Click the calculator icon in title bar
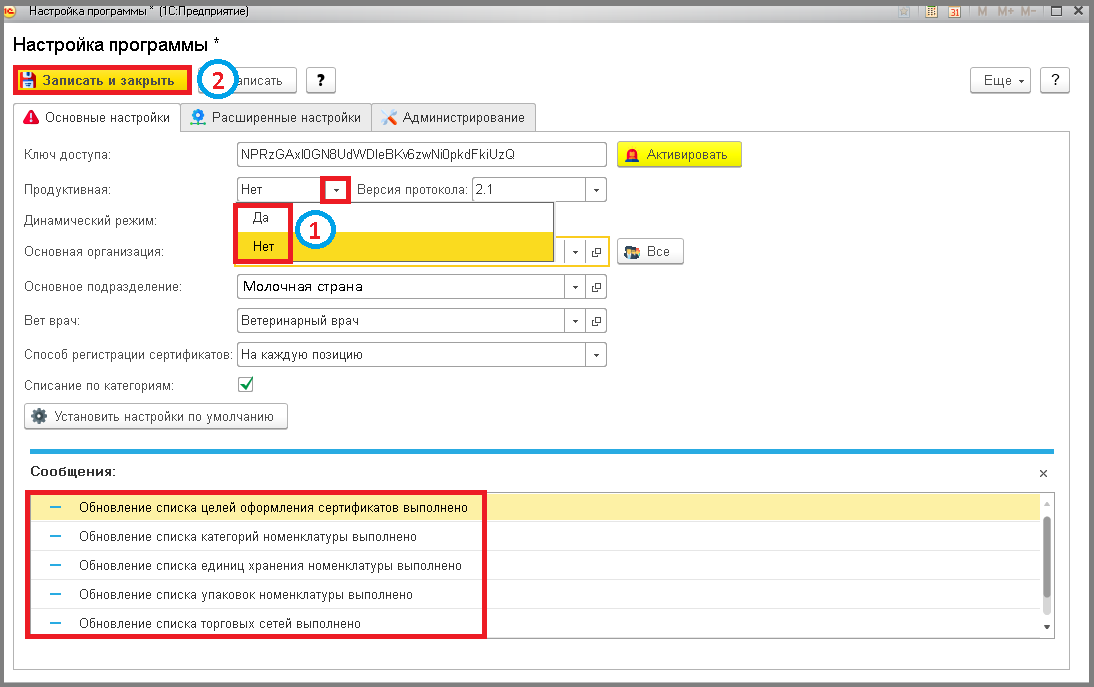1094x687 pixels. click(931, 11)
